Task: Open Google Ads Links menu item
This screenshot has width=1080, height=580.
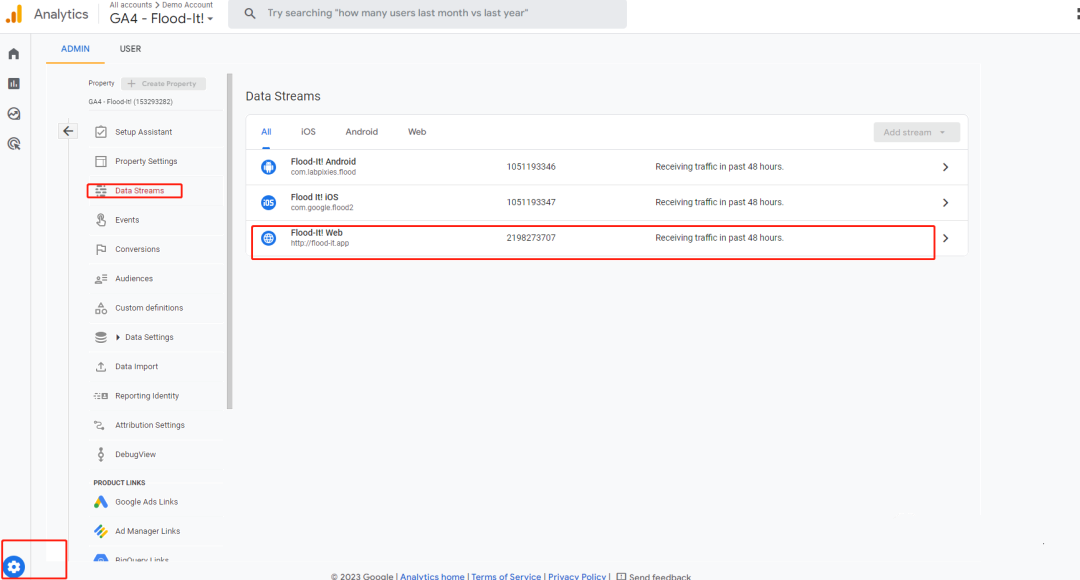Action: pos(146,501)
